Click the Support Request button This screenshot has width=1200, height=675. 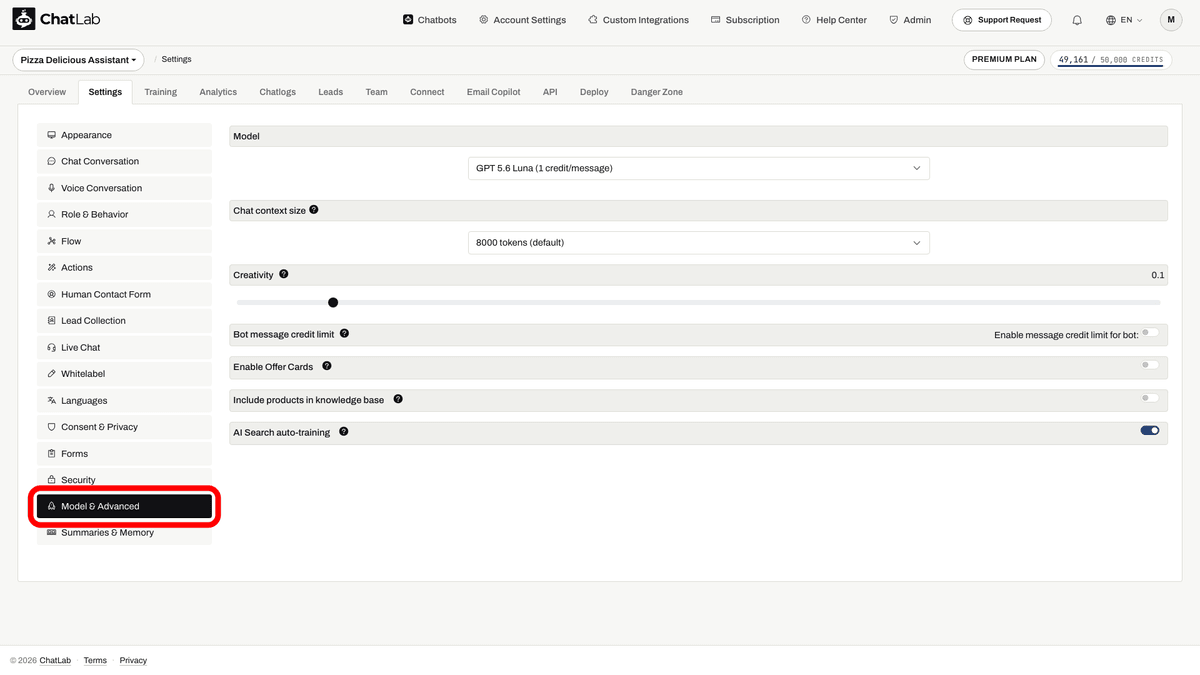point(1002,20)
